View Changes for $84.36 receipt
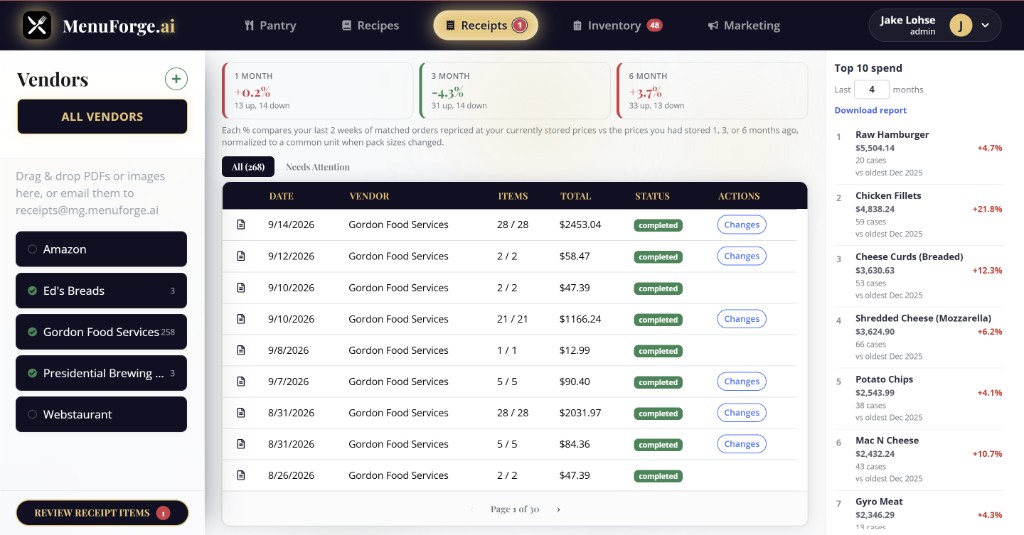 point(741,444)
